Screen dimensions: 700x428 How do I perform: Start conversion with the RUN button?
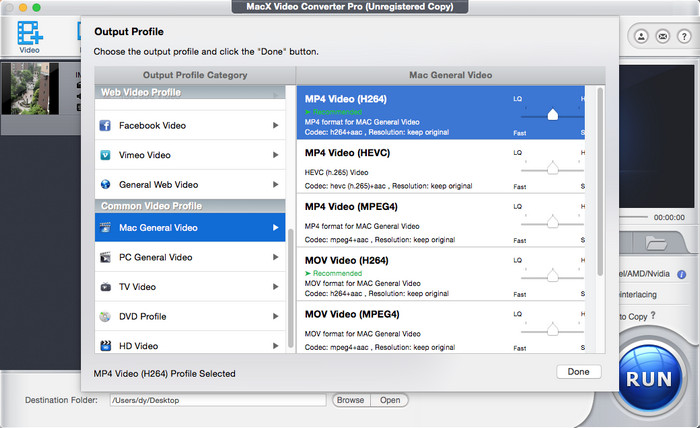[x=649, y=379]
